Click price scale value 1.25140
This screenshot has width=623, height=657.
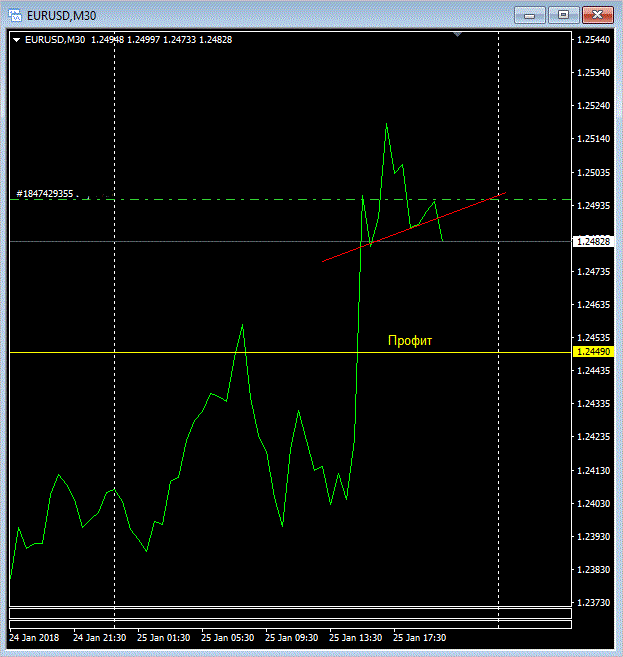tap(594, 139)
